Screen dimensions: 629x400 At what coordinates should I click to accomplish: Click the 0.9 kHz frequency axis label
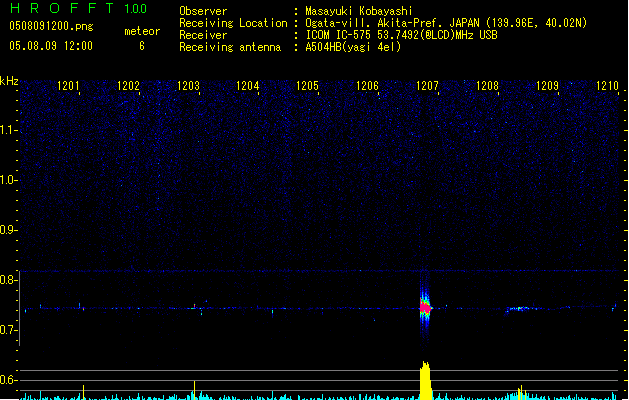10,230
